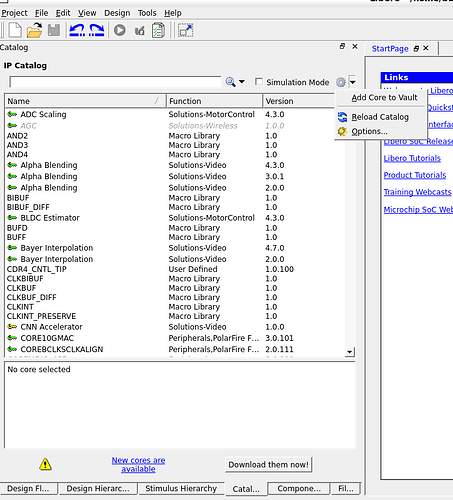Viewport: 453px width, 500px height.
Task: Click the Download them now! button
Action: coord(268,465)
